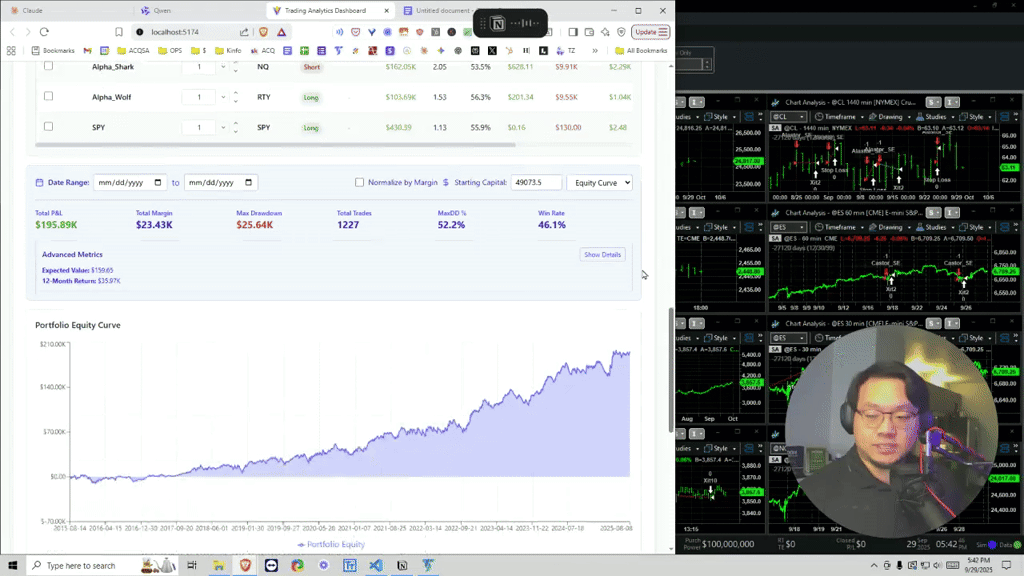Open the Equity Curve dropdown
Image resolution: width=1024 pixels, height=576 pixels.
(x=602, y=182)
